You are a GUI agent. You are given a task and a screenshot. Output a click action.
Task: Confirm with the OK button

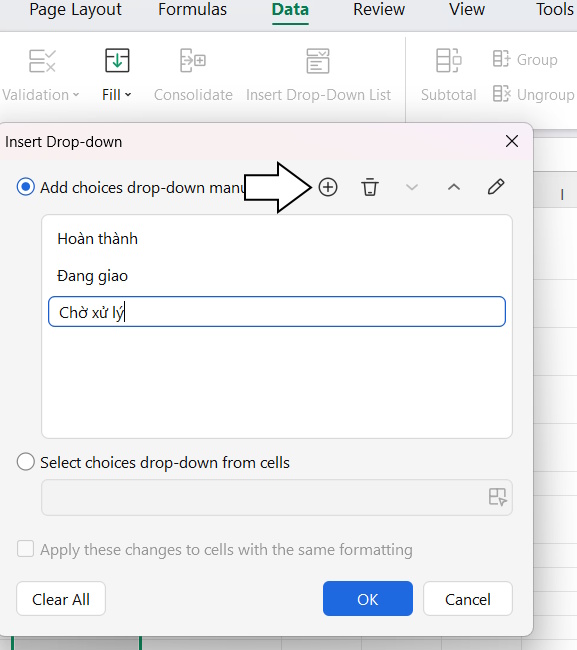[368, 599]
